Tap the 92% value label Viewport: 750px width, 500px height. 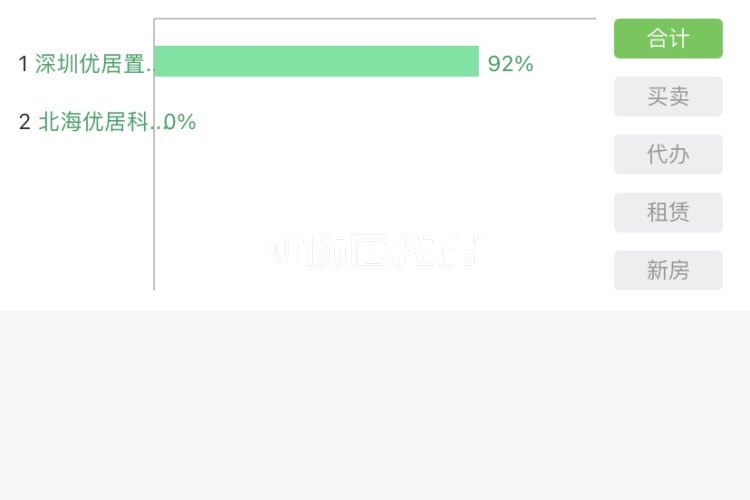[x=510, y=64]
